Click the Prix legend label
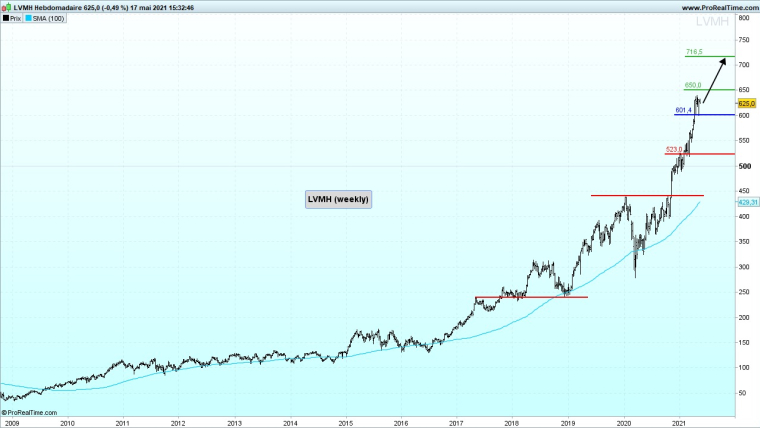The image size is (760, 428). [16, 18]
